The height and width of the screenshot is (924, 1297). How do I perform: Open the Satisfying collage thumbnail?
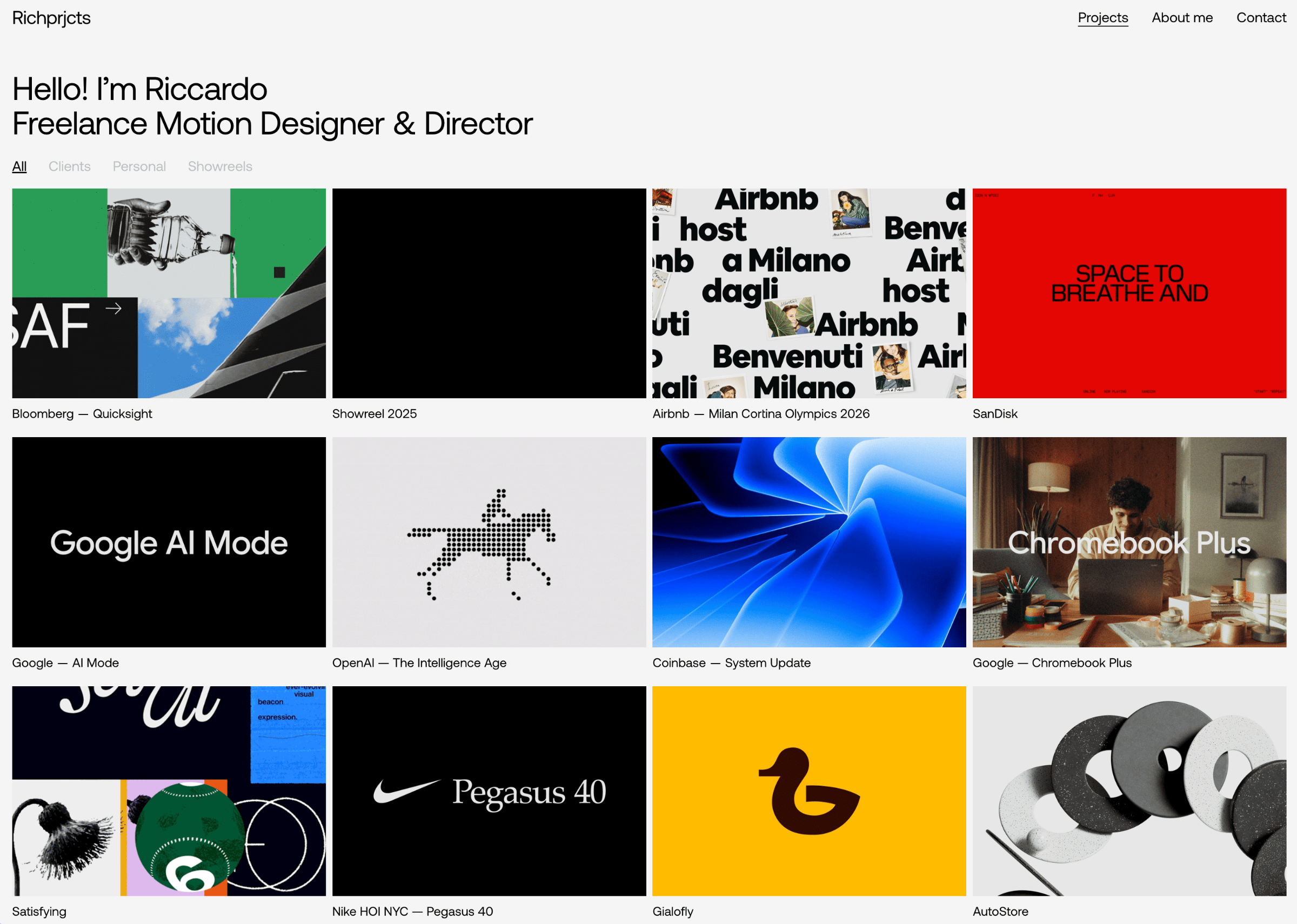(x=169, y=791)
